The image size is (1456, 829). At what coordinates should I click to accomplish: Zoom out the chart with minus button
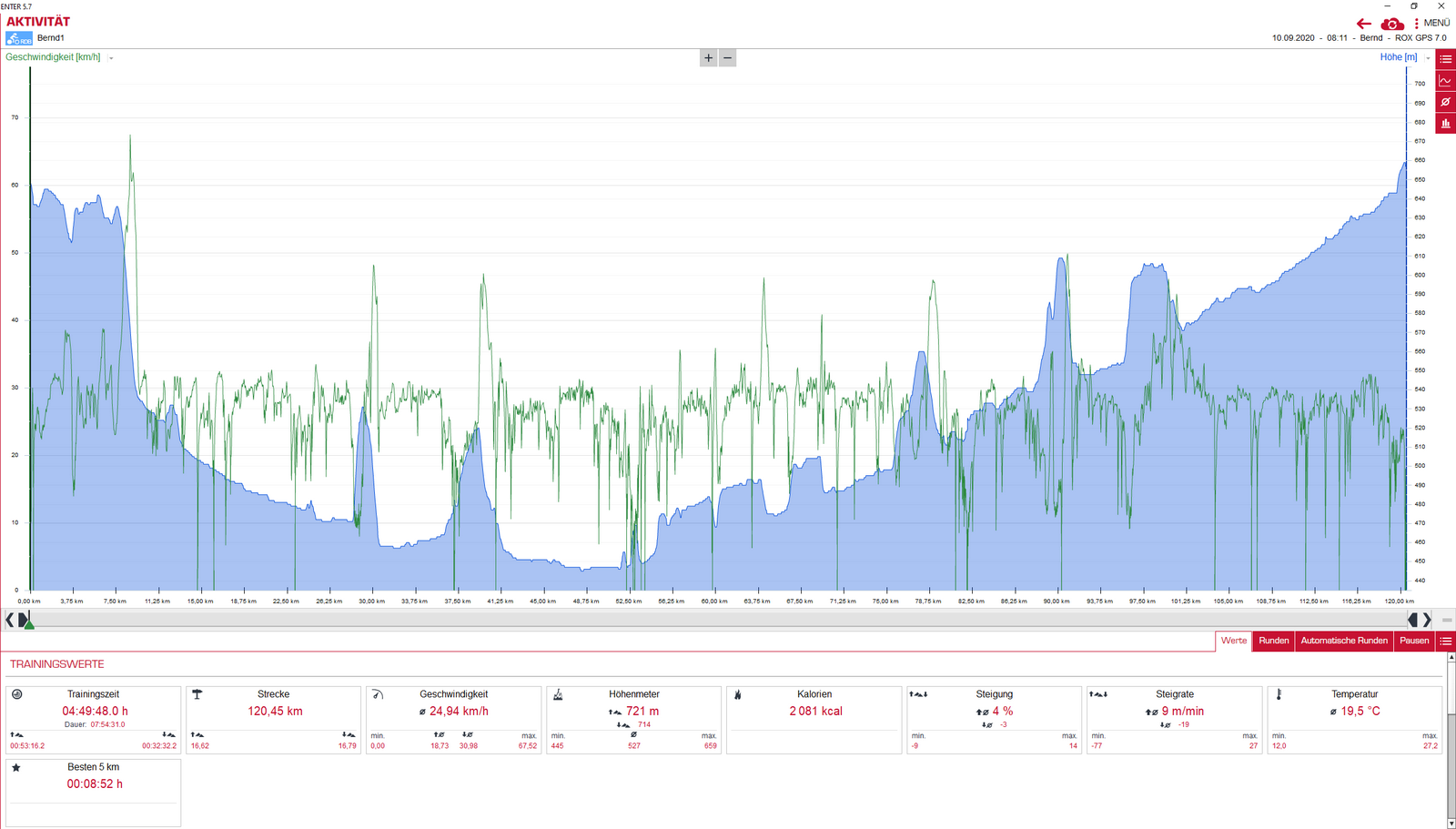(727, 58)
